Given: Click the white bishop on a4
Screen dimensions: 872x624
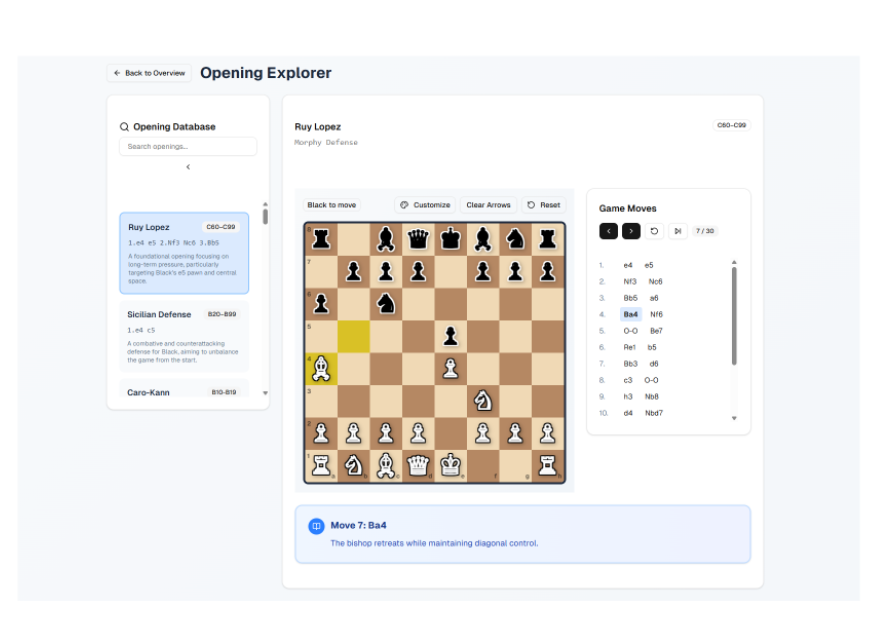Looking at the screenshot, I should click(321, 369).
